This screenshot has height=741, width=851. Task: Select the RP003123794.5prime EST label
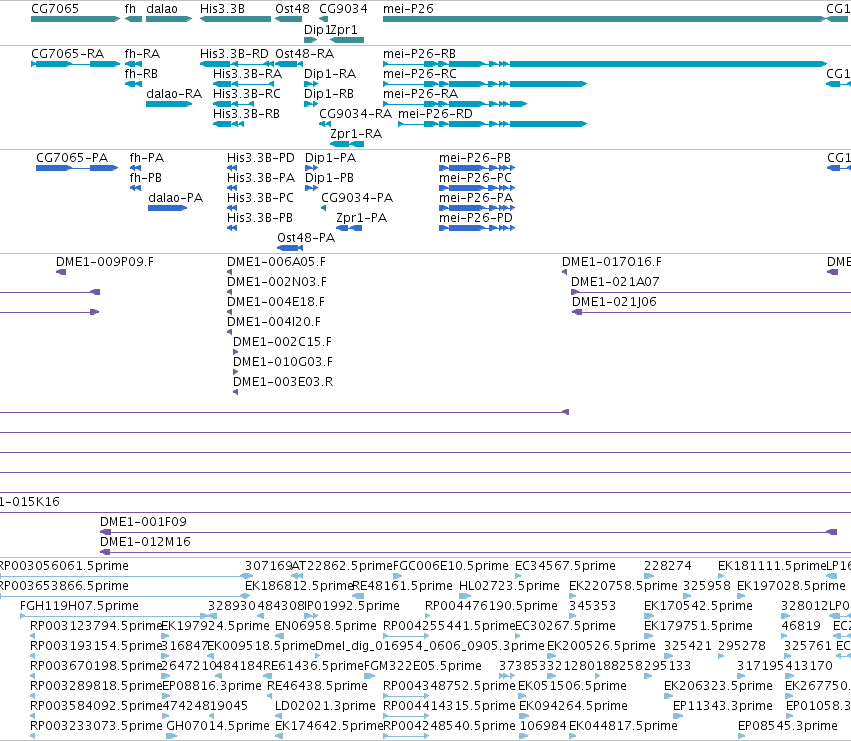pos(96,626)
